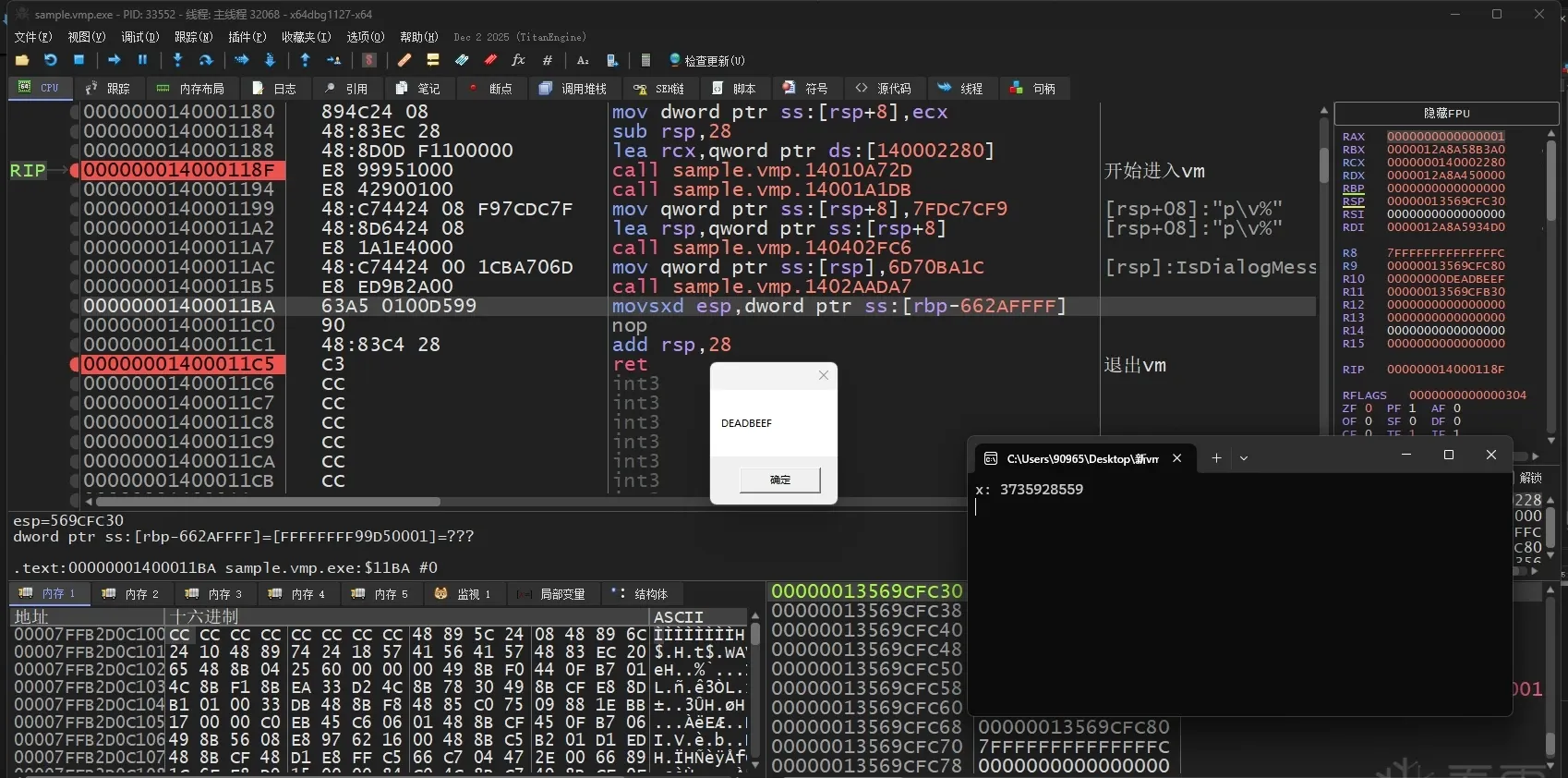Screen dimensions: 1568x778
Task: Click the Az strings icon
Action: point(583,60)
